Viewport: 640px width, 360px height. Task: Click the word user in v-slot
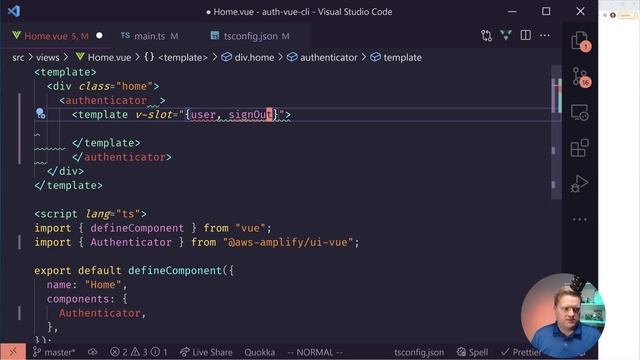203,115
